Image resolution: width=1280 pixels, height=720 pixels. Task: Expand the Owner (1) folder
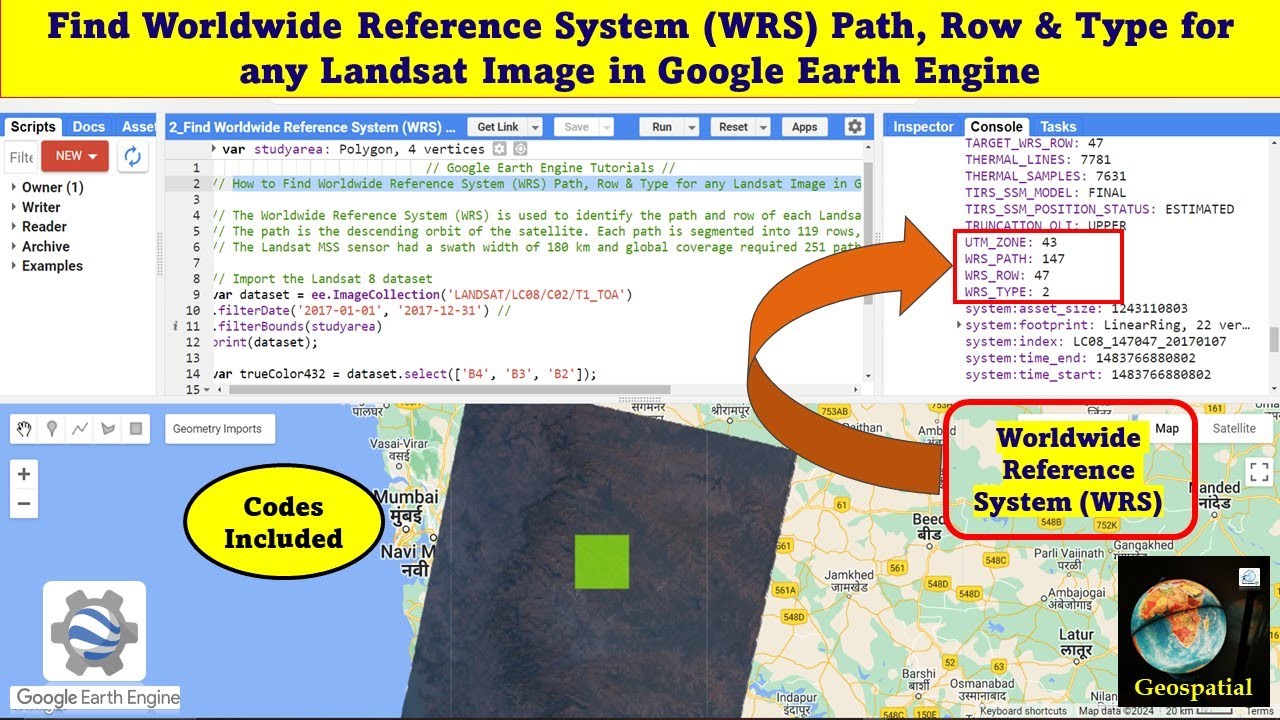14,187
